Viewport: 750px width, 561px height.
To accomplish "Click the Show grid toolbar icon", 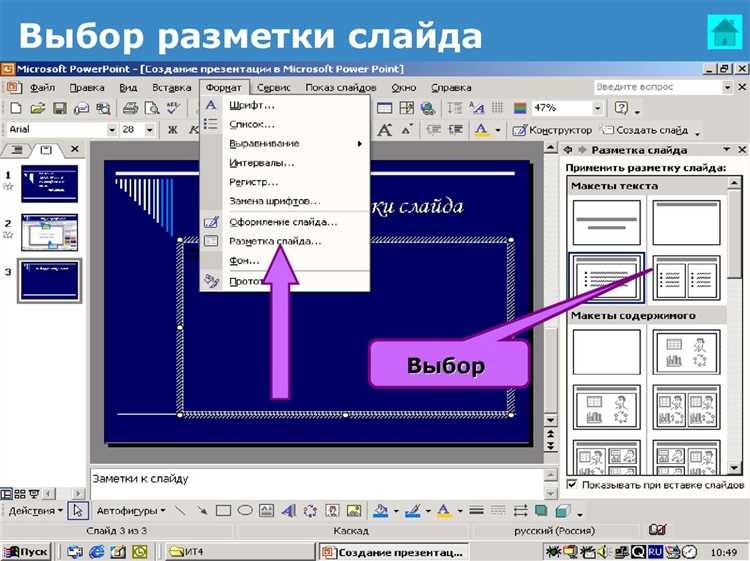I will (497, 108).
